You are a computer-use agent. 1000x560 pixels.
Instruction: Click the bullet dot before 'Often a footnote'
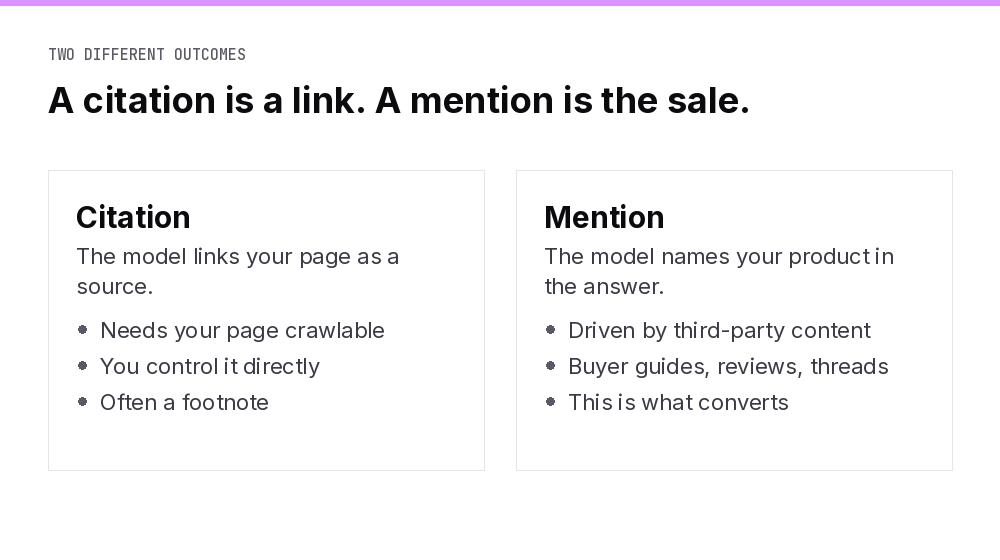pyautogui.click(x=82, y=402)
